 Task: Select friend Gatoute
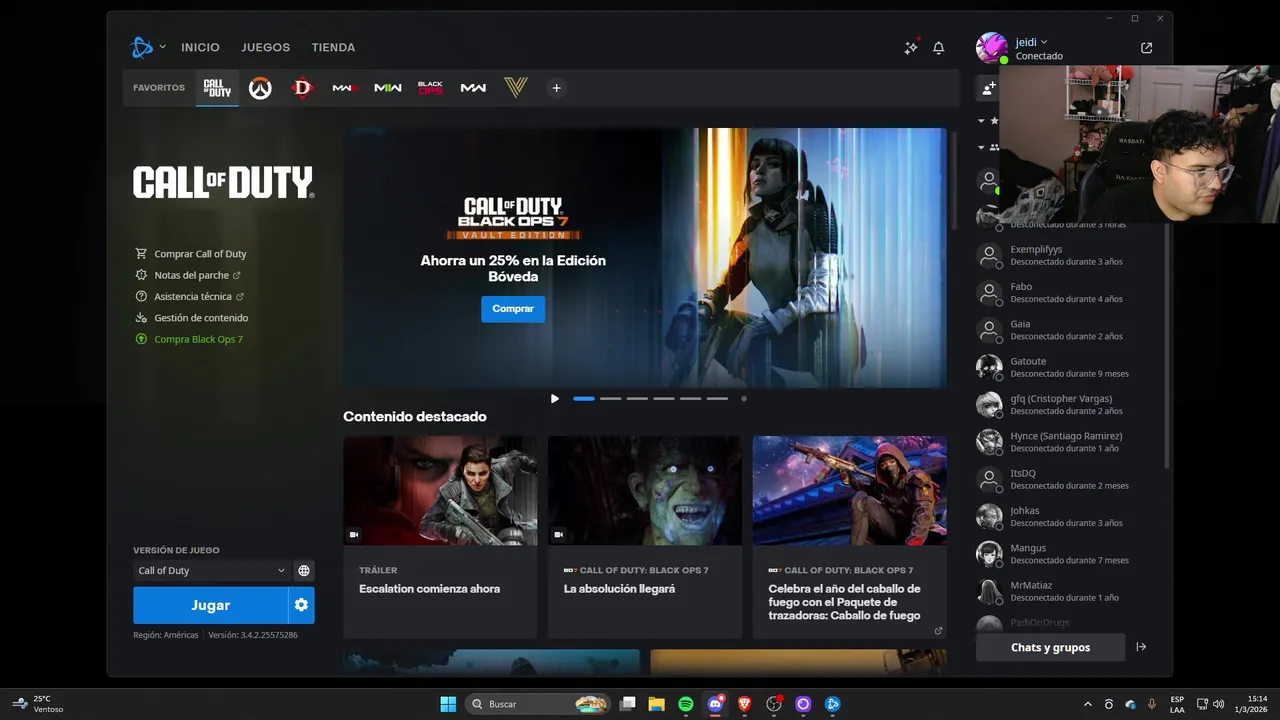coord(1070,367)
